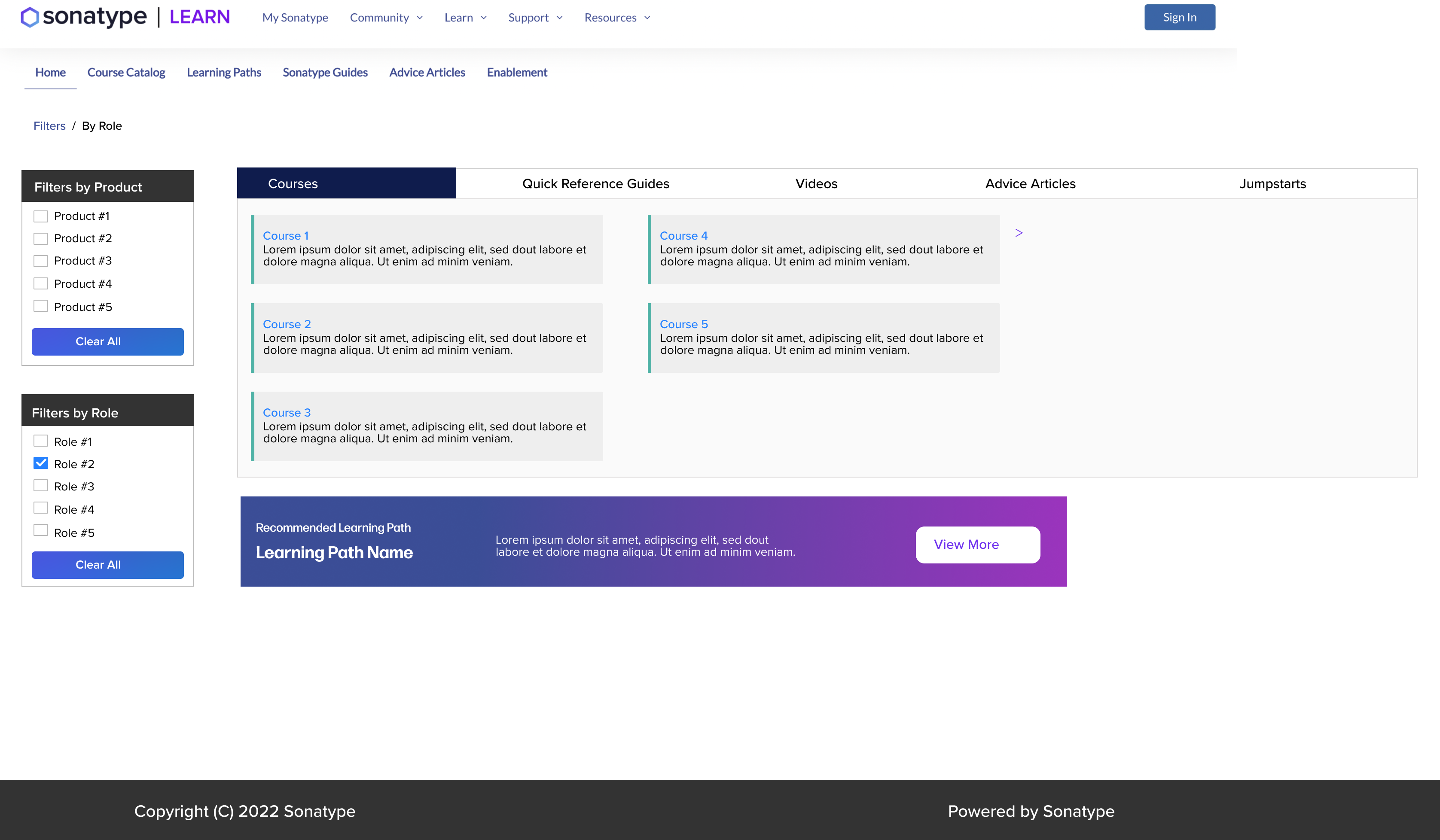
Task: Click the next arrow beside Course 4
Action: [1019, 233]
